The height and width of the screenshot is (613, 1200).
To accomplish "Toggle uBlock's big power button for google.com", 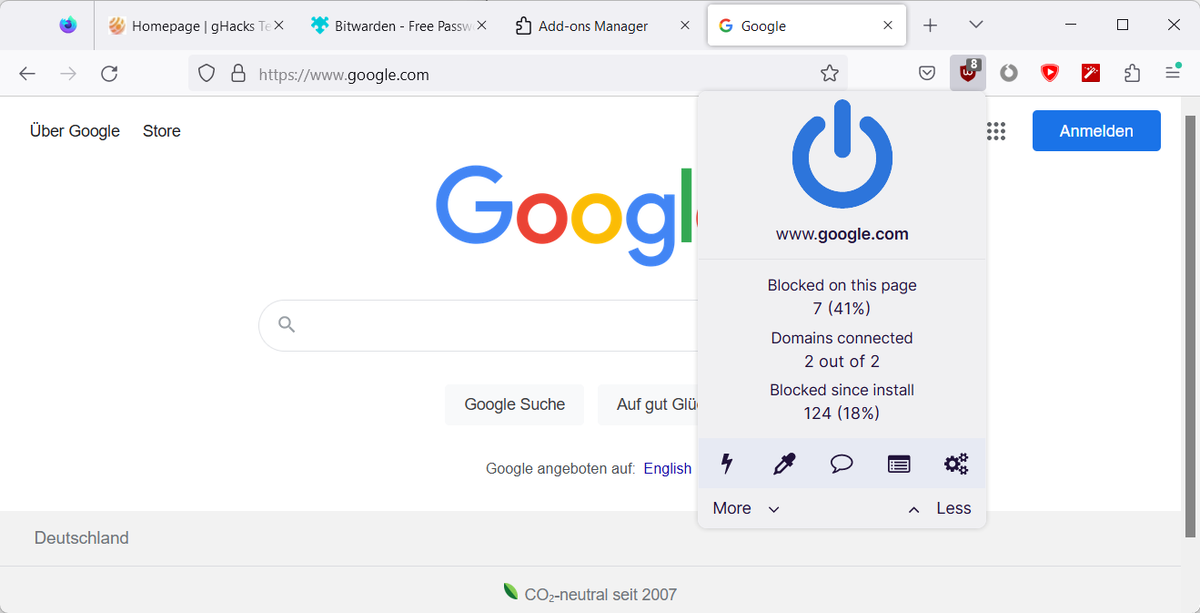I will pos(841,155).
